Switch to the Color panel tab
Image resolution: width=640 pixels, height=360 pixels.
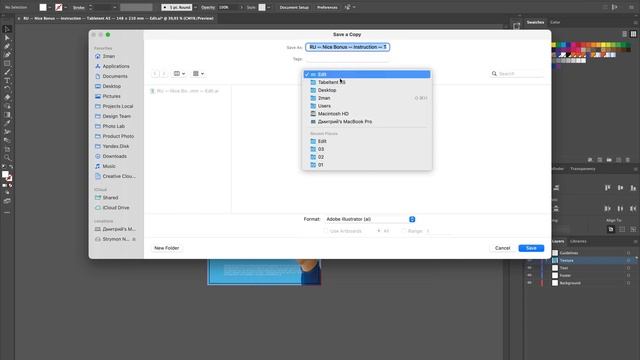[x=555, y=22]
